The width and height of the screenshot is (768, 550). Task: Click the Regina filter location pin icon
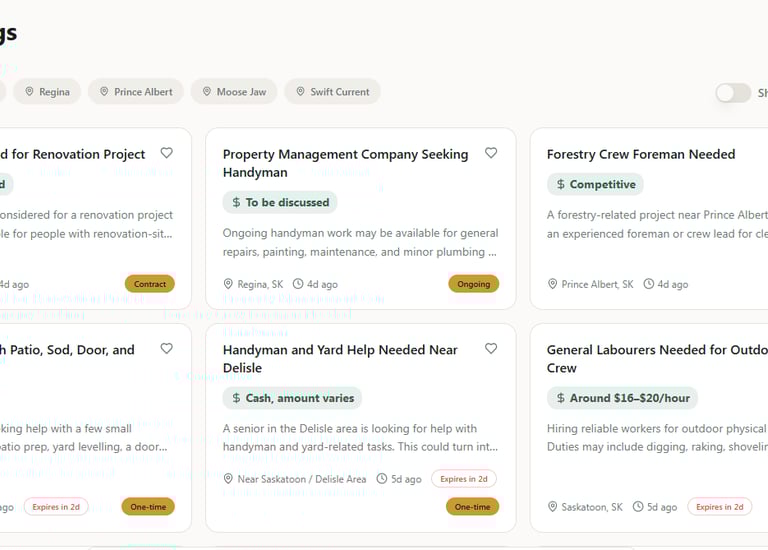coord(30,92)
